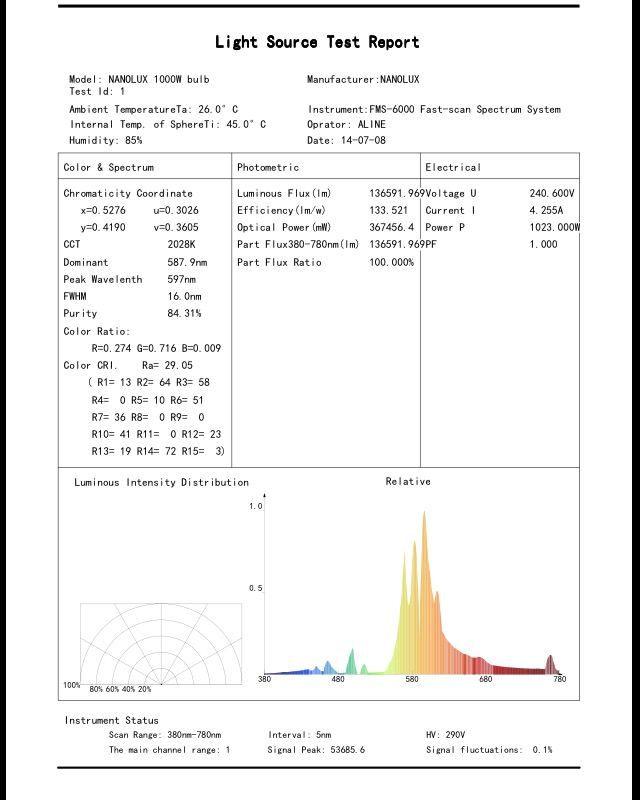Image resolution: width=640 pixels, height=800 pixels.
Task: Click the 'Test Id: 1' line
Action: pyautogui.click(x=97, y=91)
